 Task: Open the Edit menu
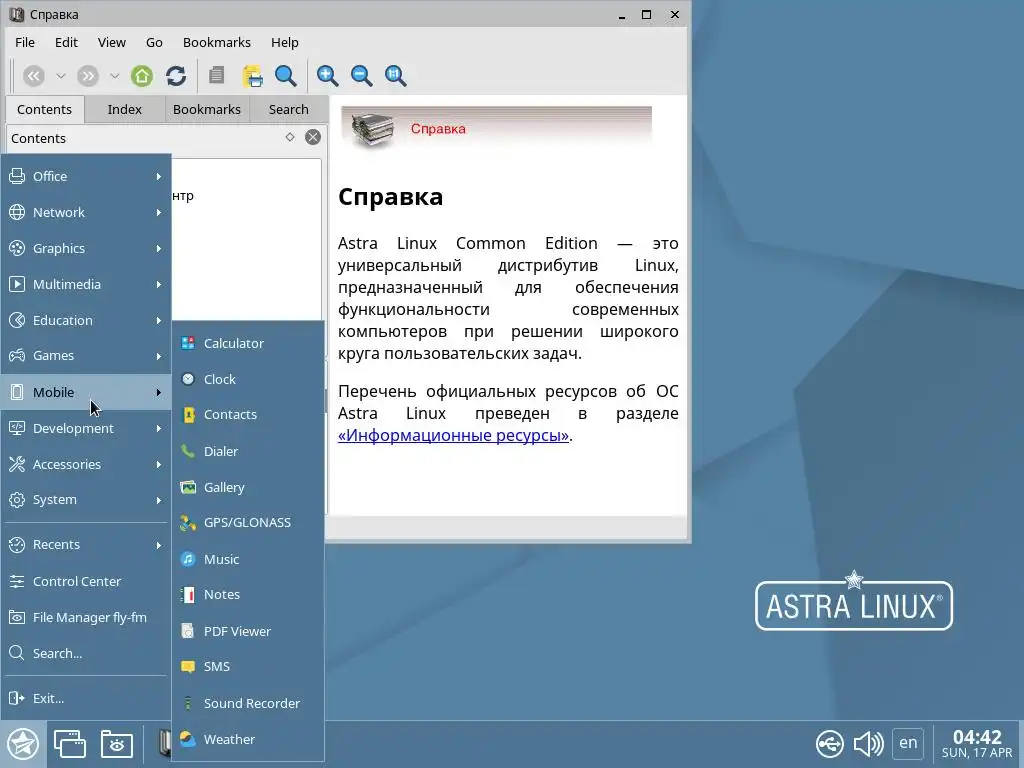coord(66,42)
